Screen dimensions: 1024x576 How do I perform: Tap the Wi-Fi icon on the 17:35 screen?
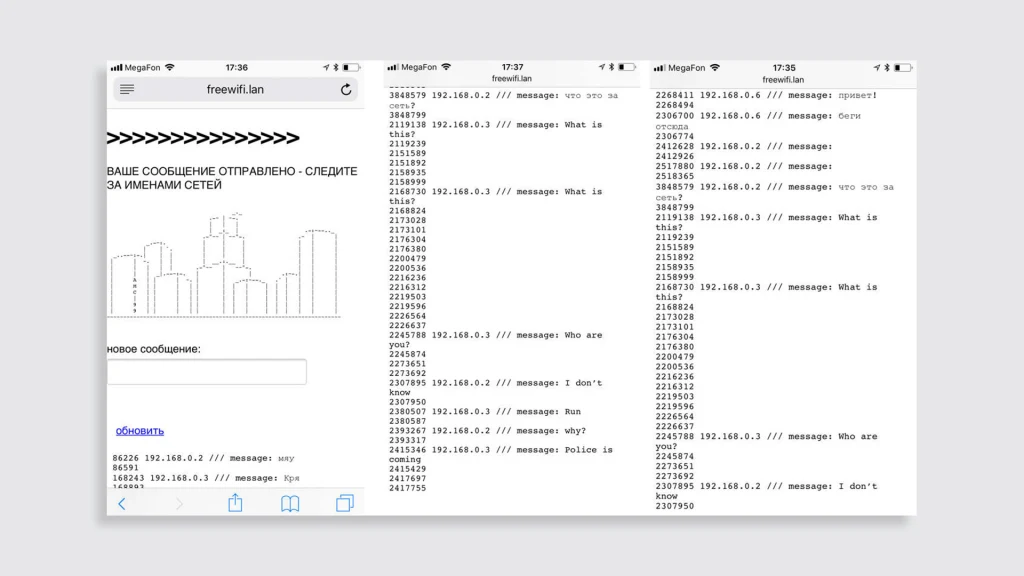click(714, 67)
